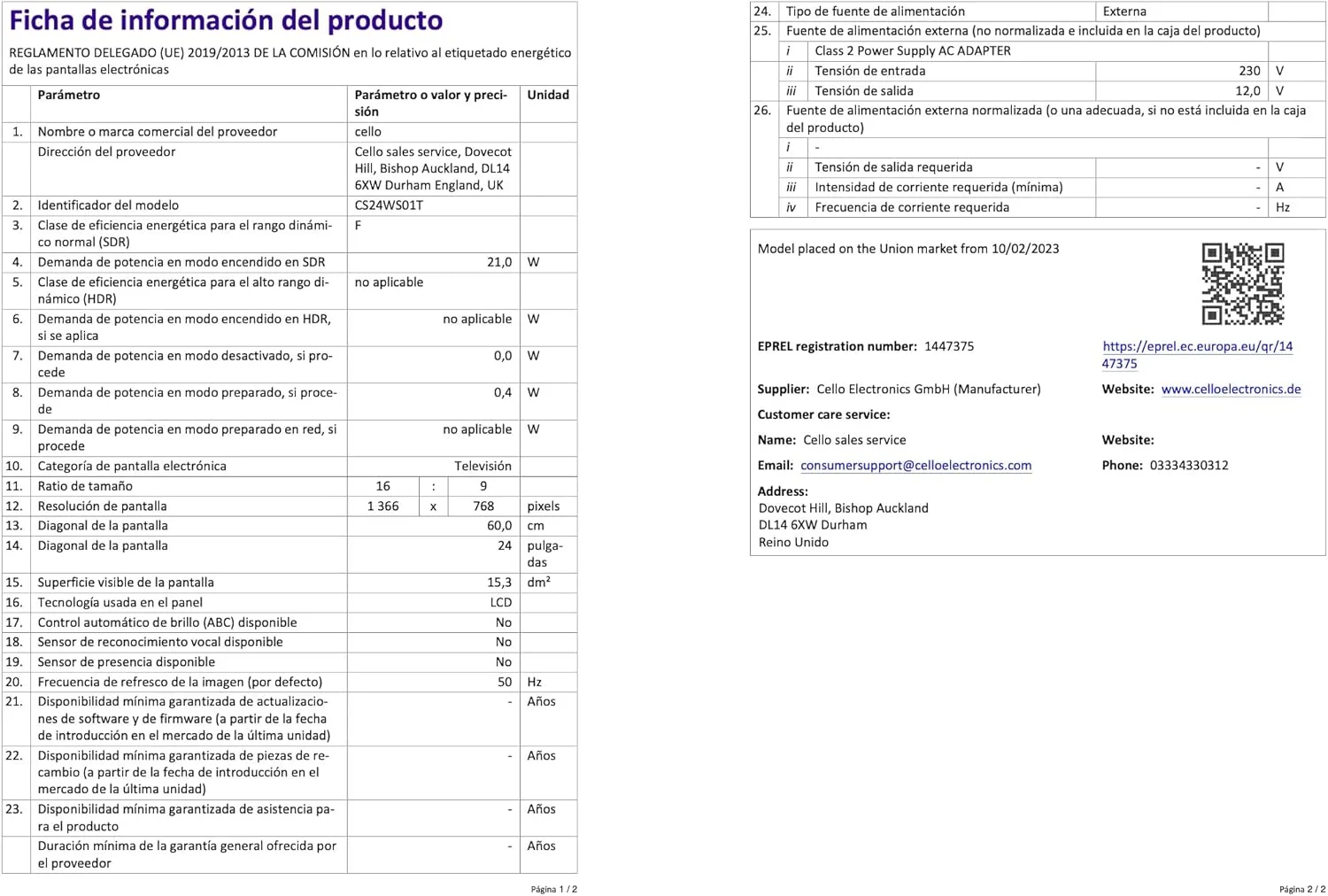This screenshot has width=1328, height=896.
Task: Click the 'Unidad' column header
Action: [548, 95]
